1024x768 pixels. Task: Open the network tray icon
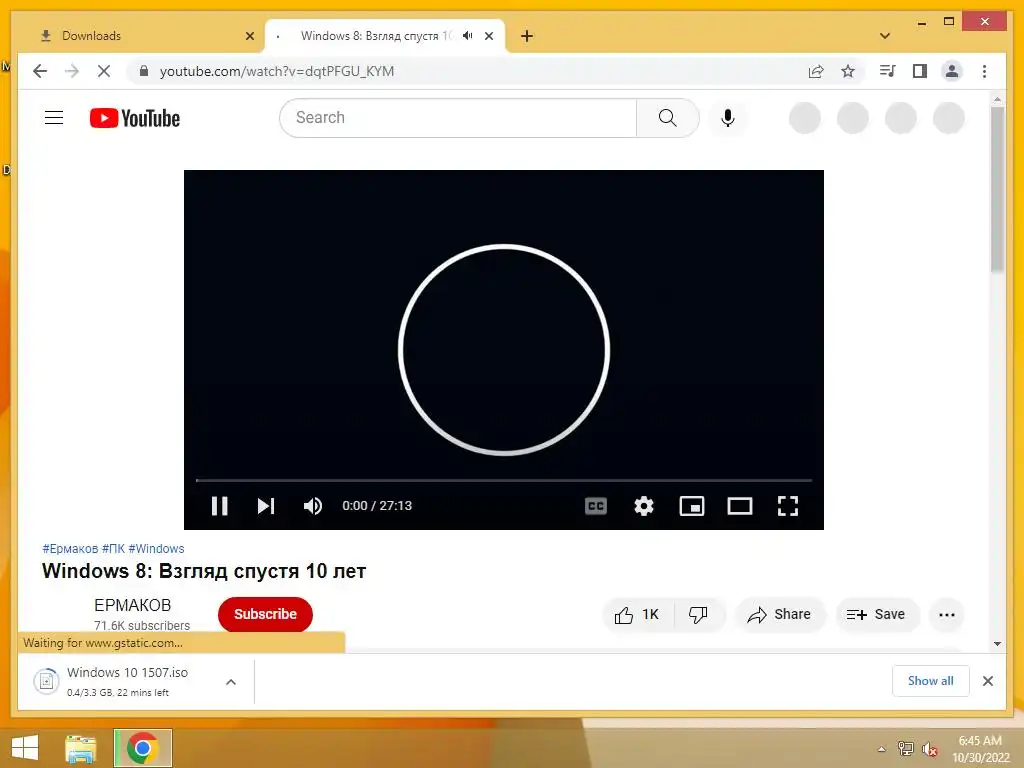[906, 748]
